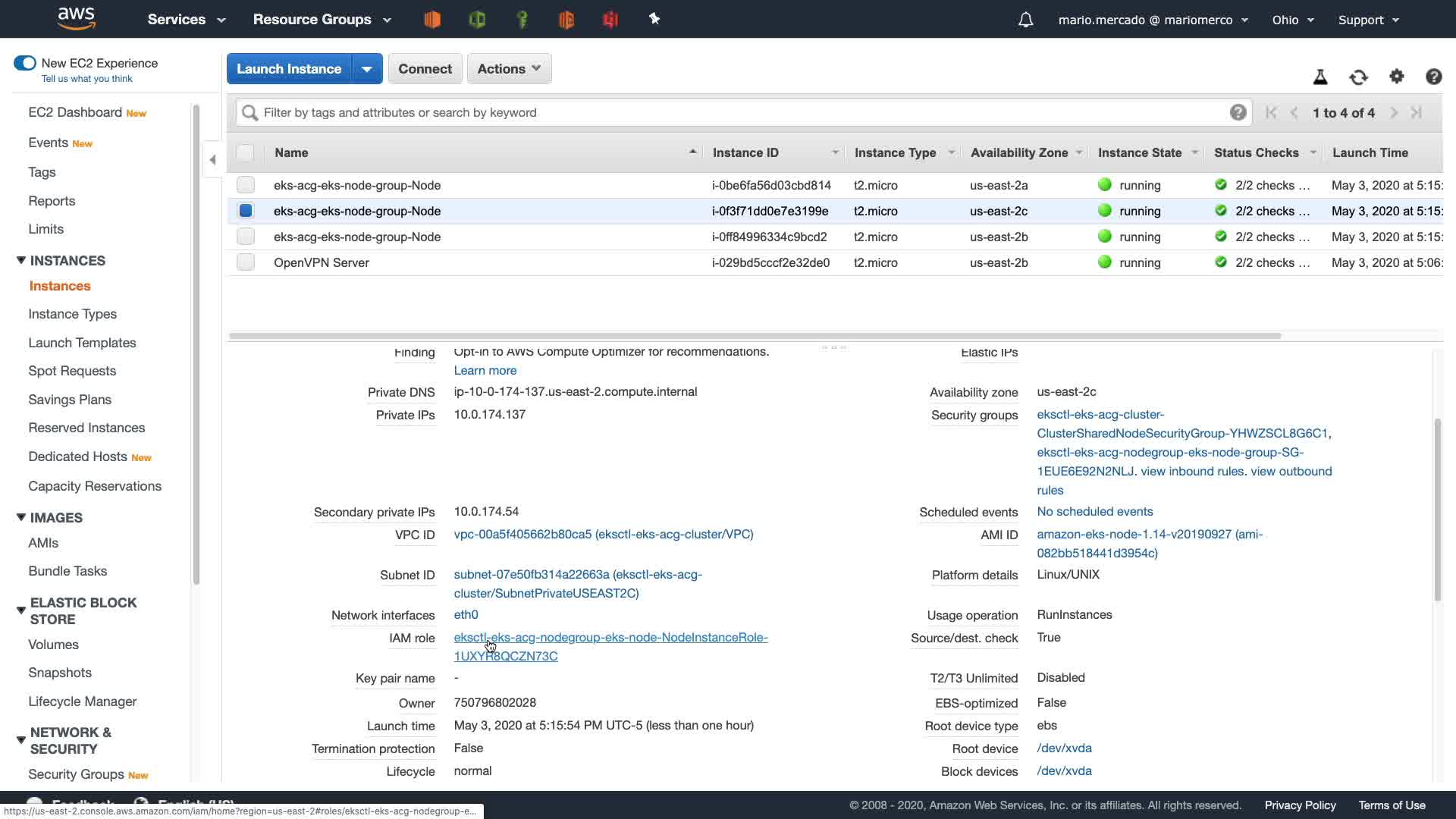The height and width of the screenshot is (819, 1456).
Task: Click the AWS logo home icon
Action: coord(77,18)
